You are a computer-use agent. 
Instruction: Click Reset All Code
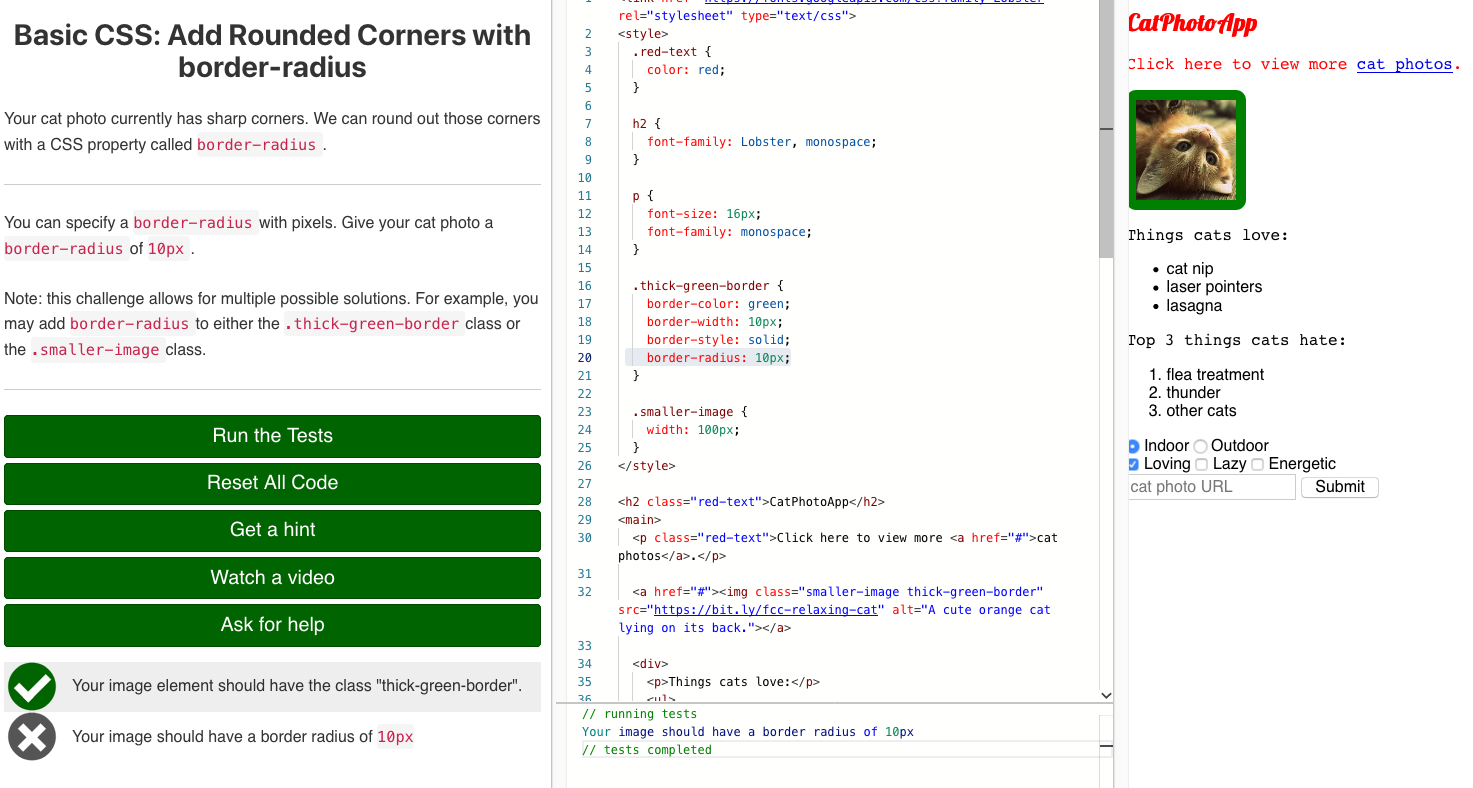[272, 483]
